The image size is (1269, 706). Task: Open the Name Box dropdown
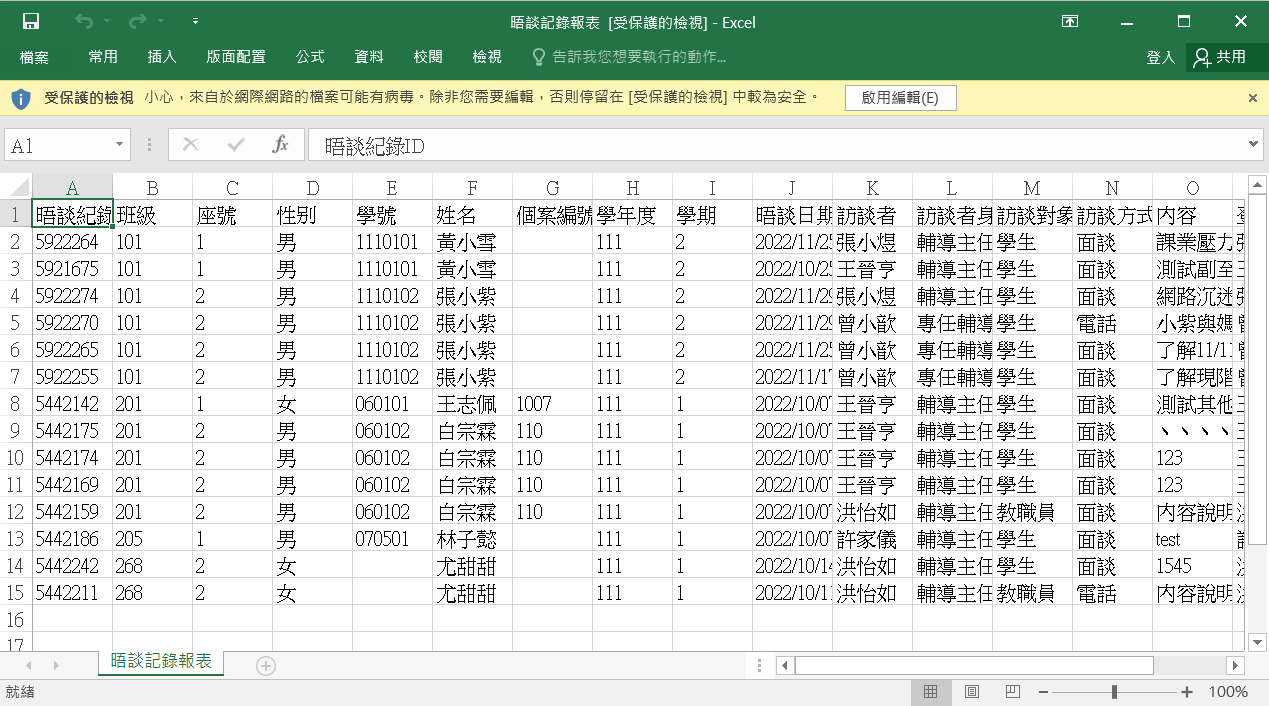(121, 145)
